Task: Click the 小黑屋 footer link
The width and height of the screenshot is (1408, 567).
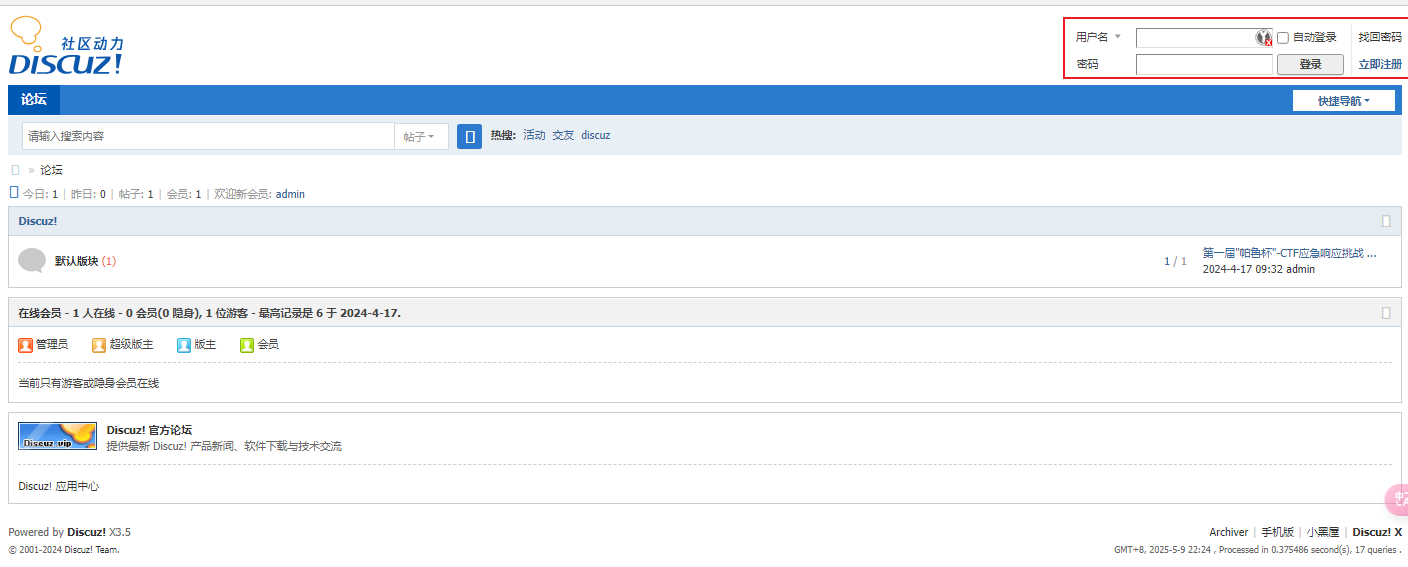Action: (x=1323, y=532)
